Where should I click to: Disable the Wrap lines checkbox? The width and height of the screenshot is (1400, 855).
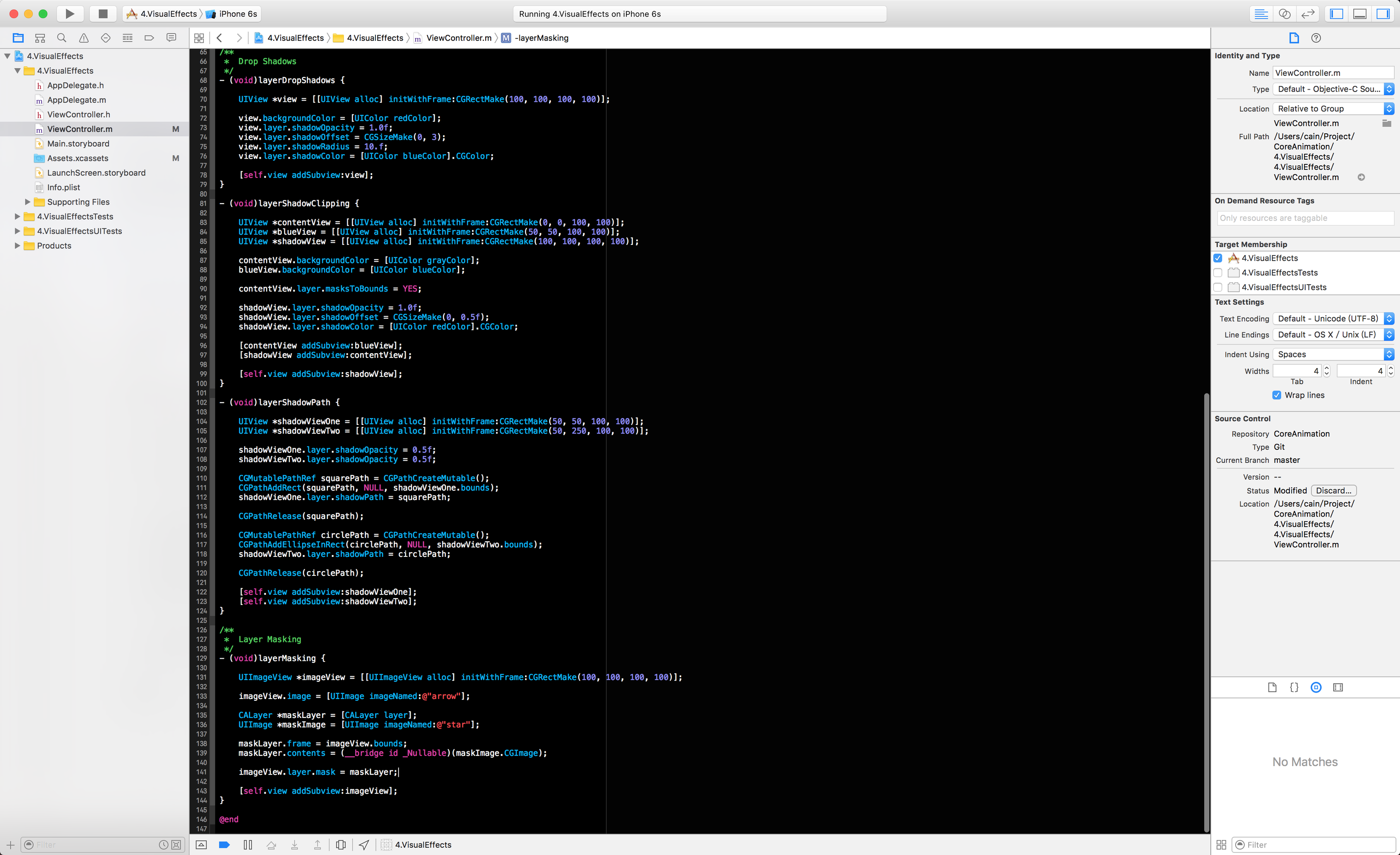1277,395
